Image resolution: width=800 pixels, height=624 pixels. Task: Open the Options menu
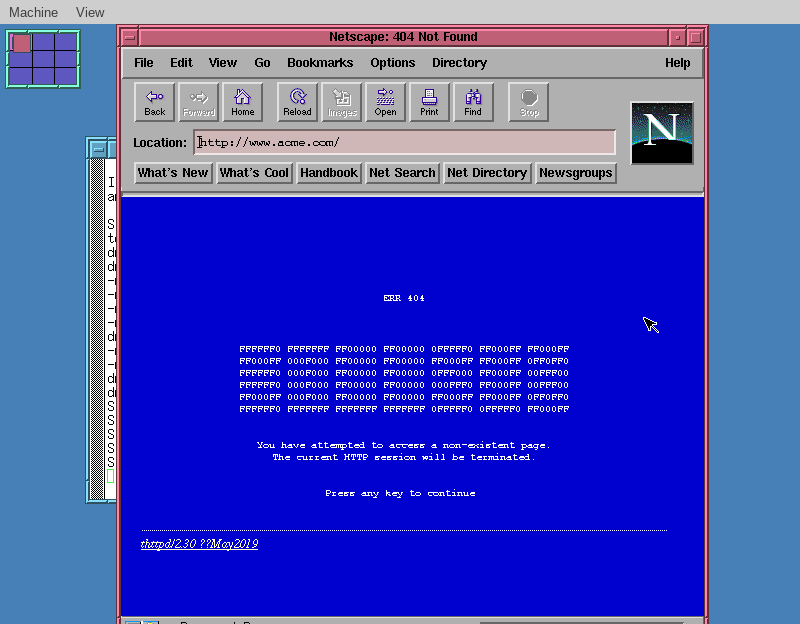click(x=392, y=63)
